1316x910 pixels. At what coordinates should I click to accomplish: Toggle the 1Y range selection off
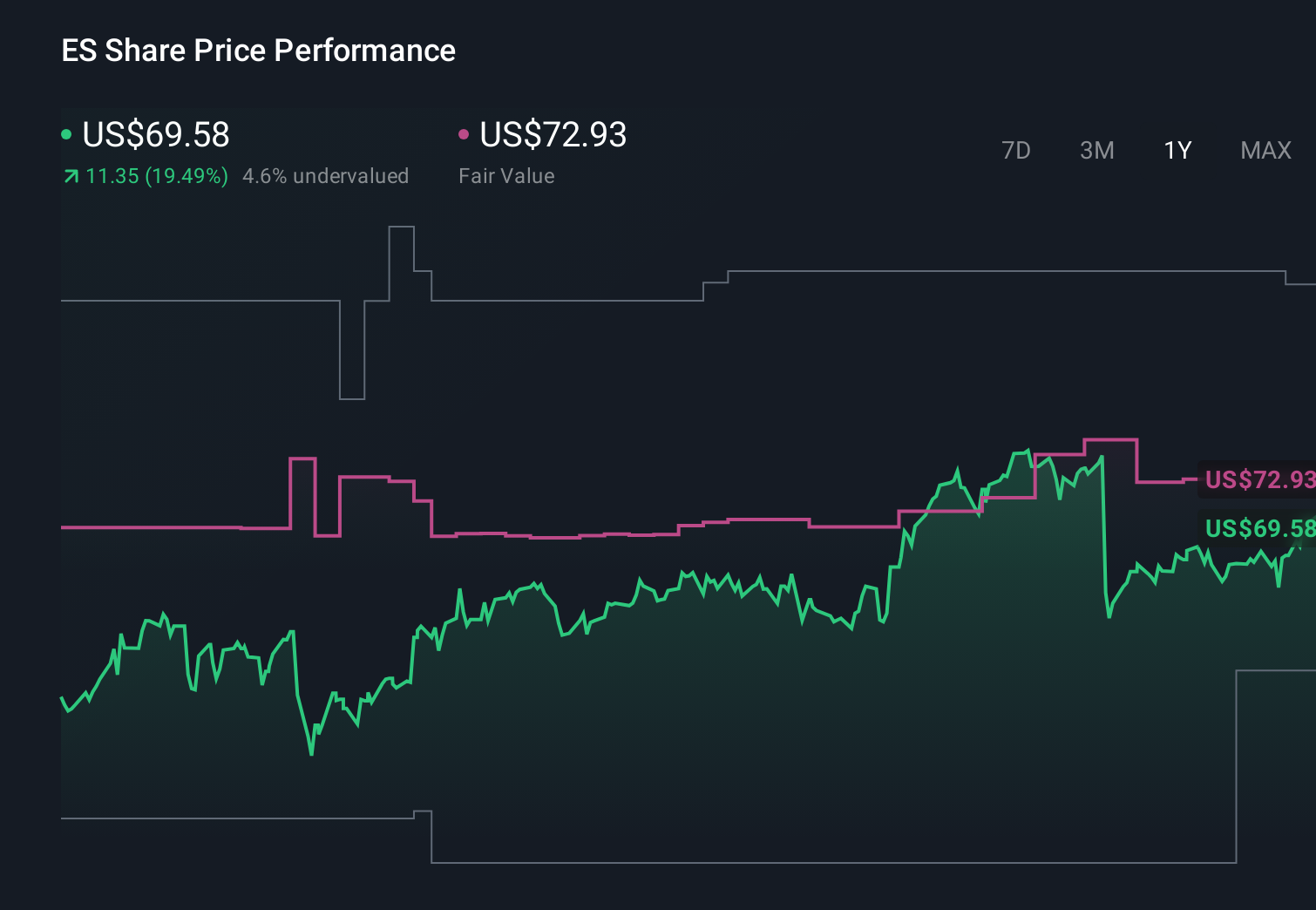coord(1177,150)
